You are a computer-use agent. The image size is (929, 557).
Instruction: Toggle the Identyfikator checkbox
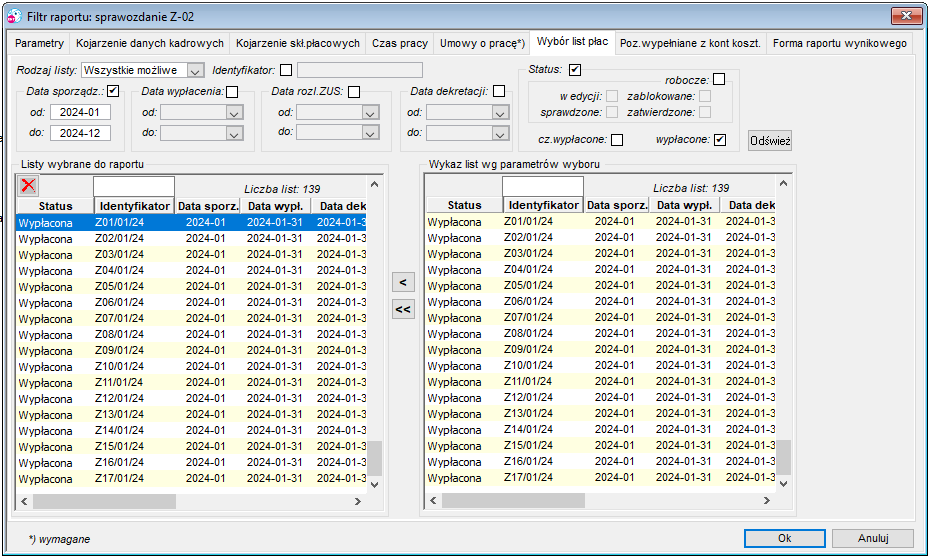tap(286, 70)
